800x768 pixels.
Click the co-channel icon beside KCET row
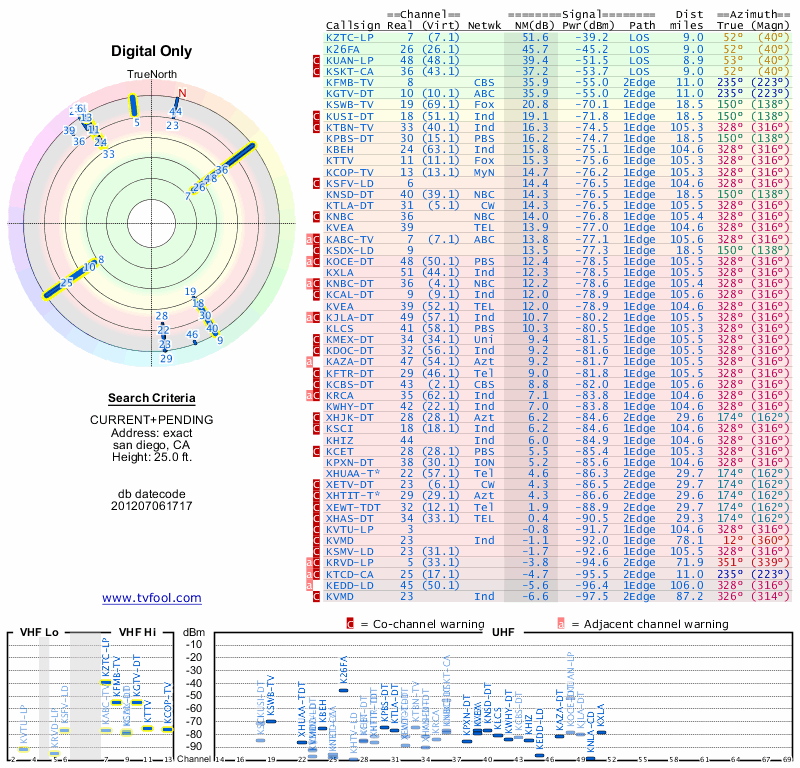[x=316, y=451]
